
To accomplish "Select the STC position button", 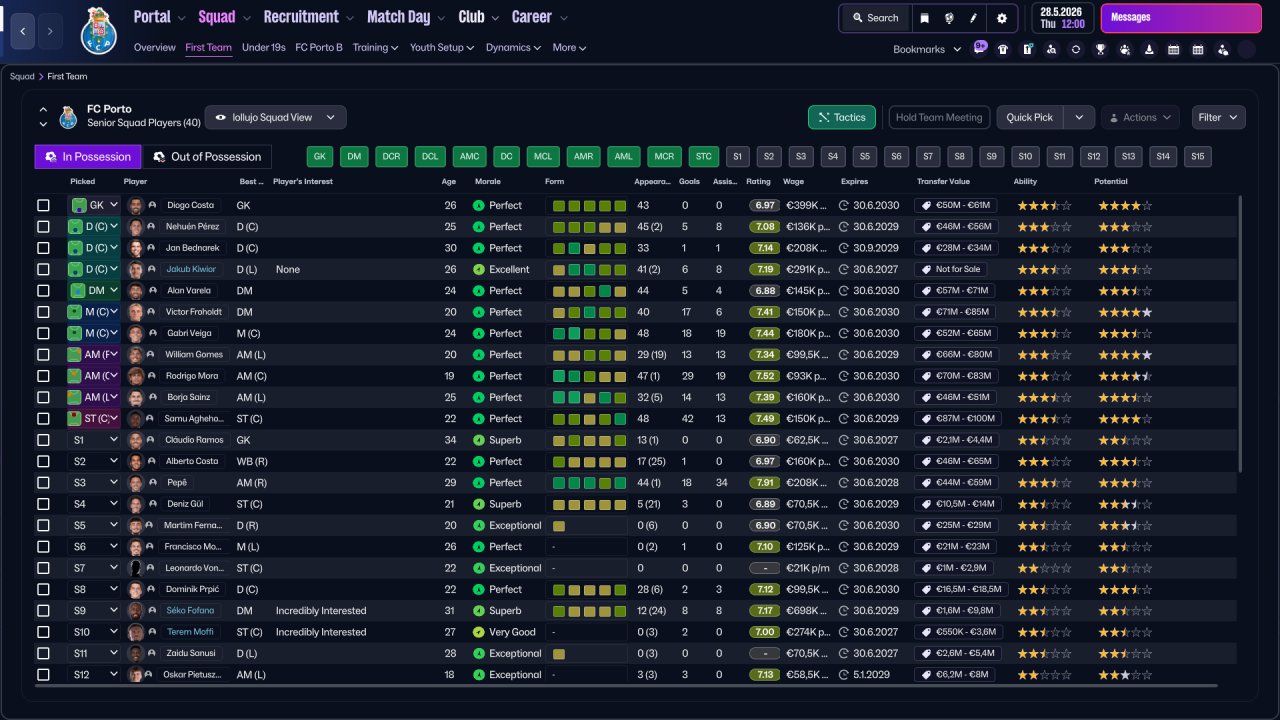I will (704, 157).
